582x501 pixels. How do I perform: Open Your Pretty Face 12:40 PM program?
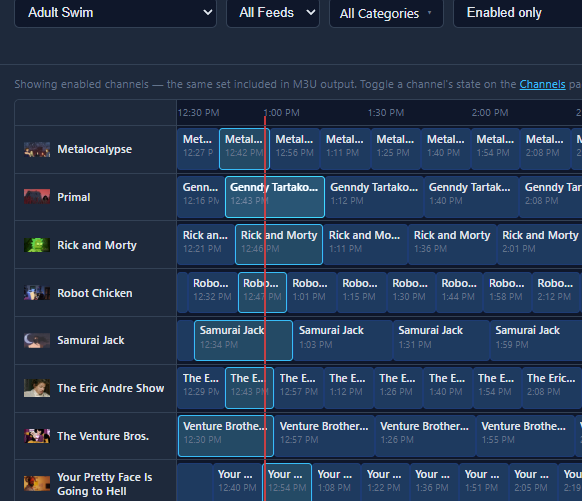pyautogui.click(x=237, y=482)
